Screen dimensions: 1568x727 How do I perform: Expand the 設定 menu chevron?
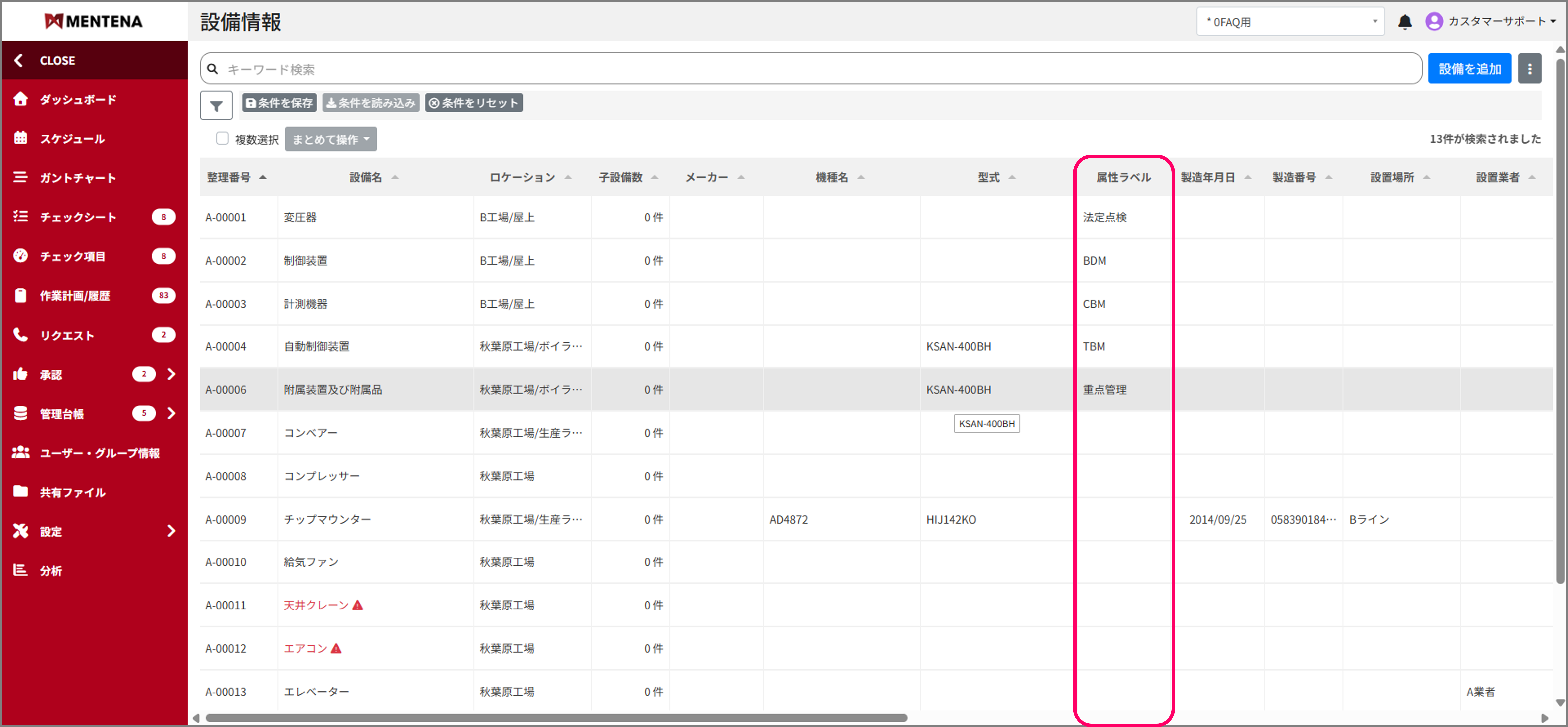(x=171, y=531)
